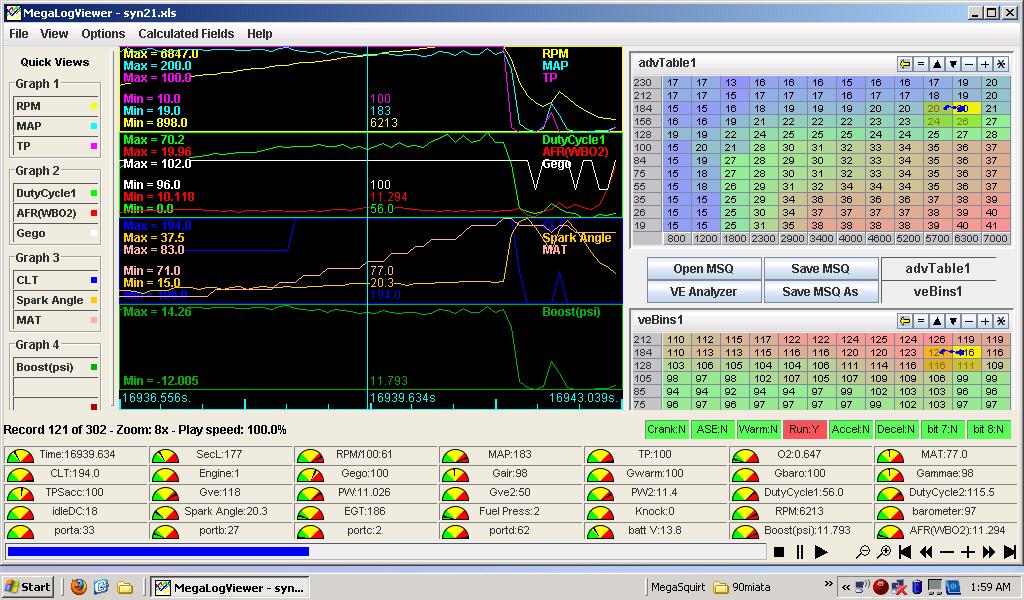Click the blue playback progress bar

pos(158,551)
